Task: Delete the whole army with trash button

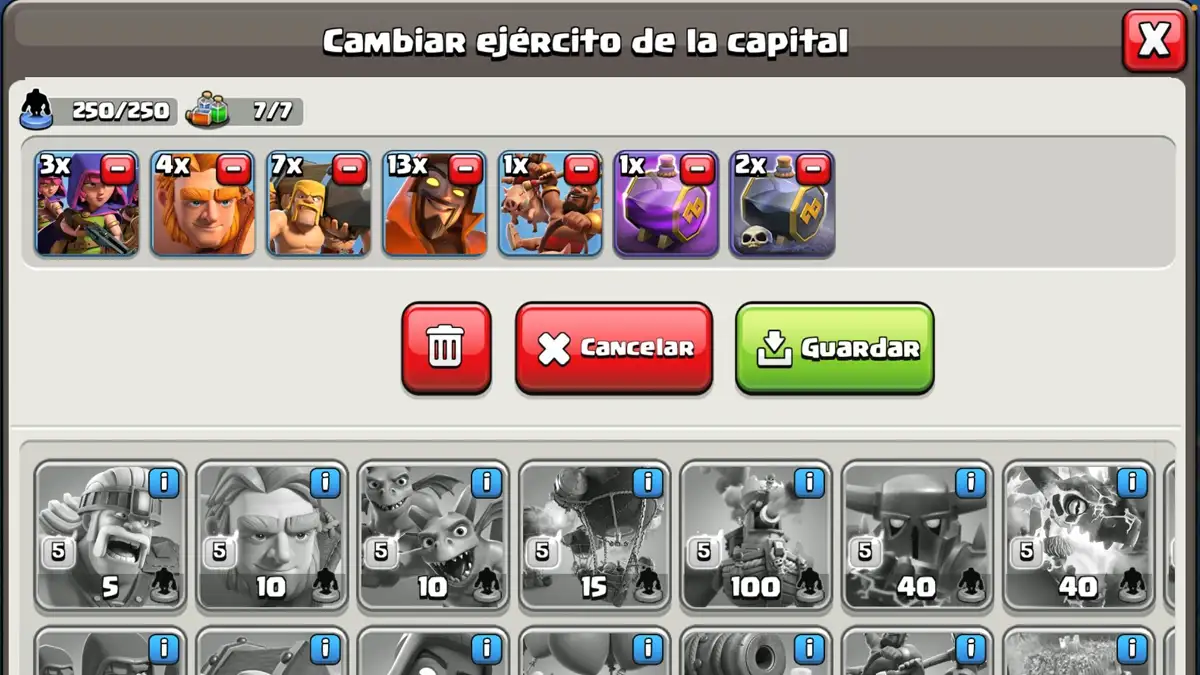Action: pyautogui.click(x=446, y=348)
